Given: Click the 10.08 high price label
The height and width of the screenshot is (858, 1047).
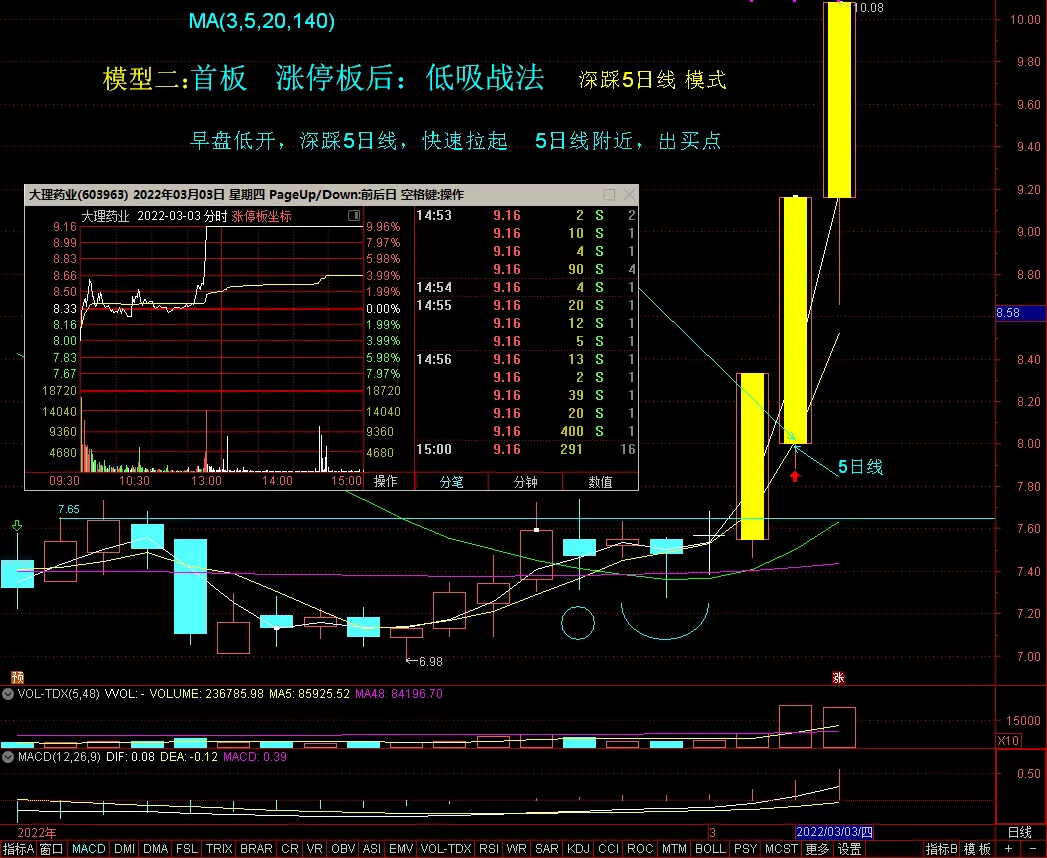Looking at the screenshot, I should [869, 7].
